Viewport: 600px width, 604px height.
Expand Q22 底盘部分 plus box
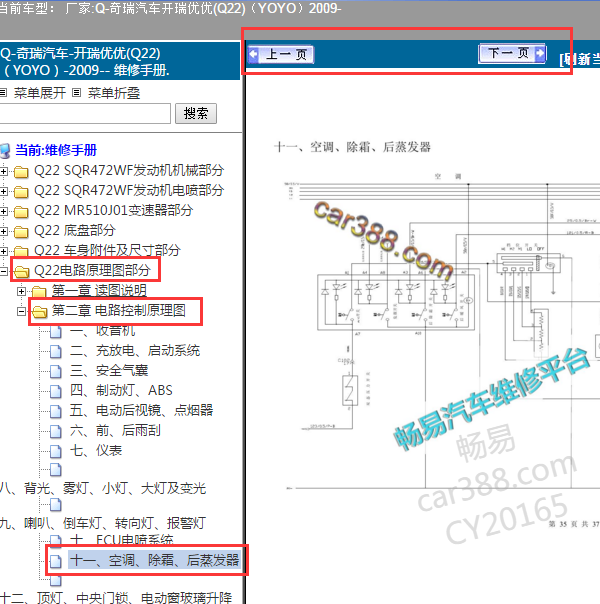point(3,231)
